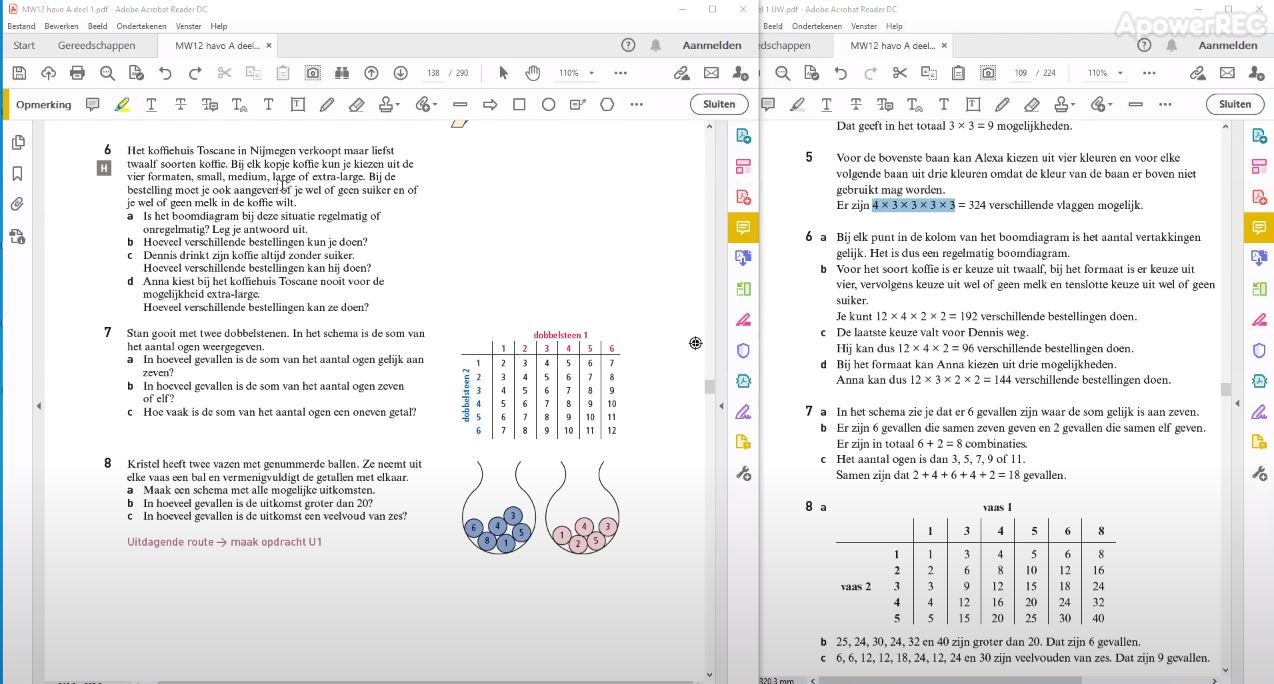This screenshot has width=1274, height=684.
Task: Choose the arrow shape tool in left window
Action: coord(490,104)
